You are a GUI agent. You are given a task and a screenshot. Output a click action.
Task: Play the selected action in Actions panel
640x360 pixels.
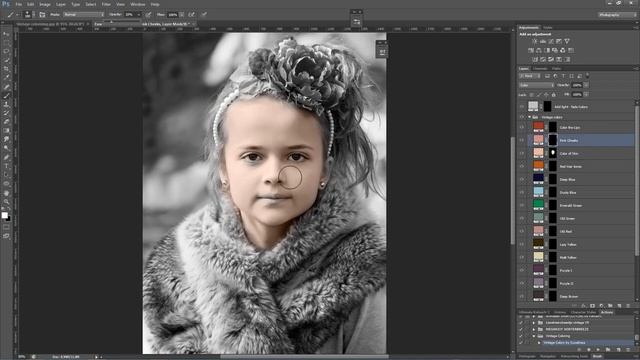coord(598,350)
